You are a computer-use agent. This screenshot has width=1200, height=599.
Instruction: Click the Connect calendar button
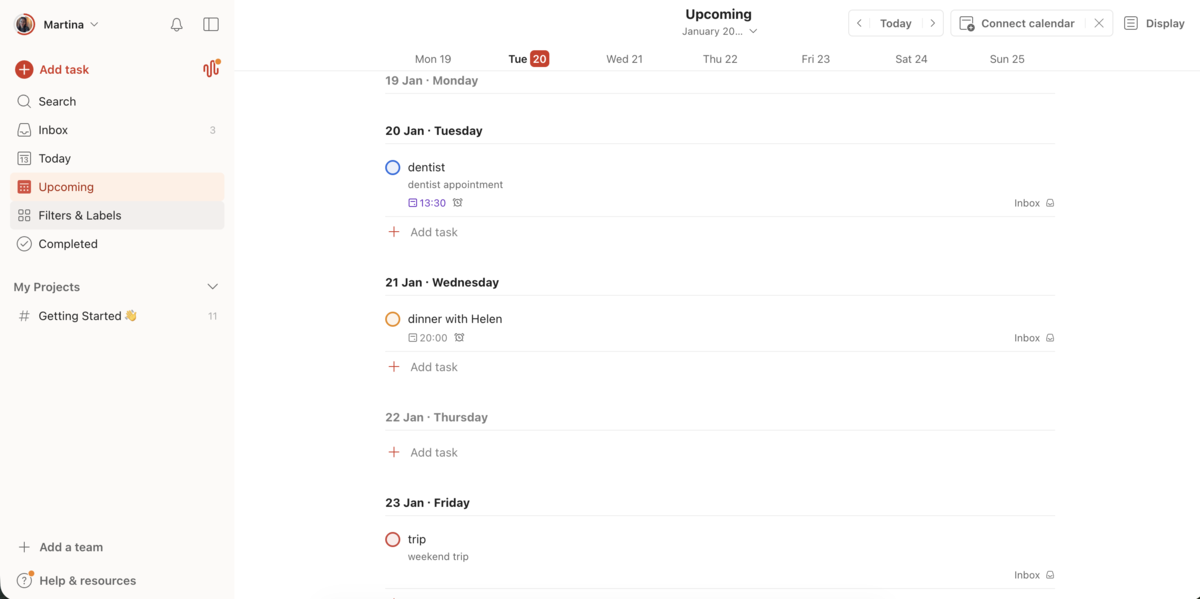click(x=1022, y=22)
